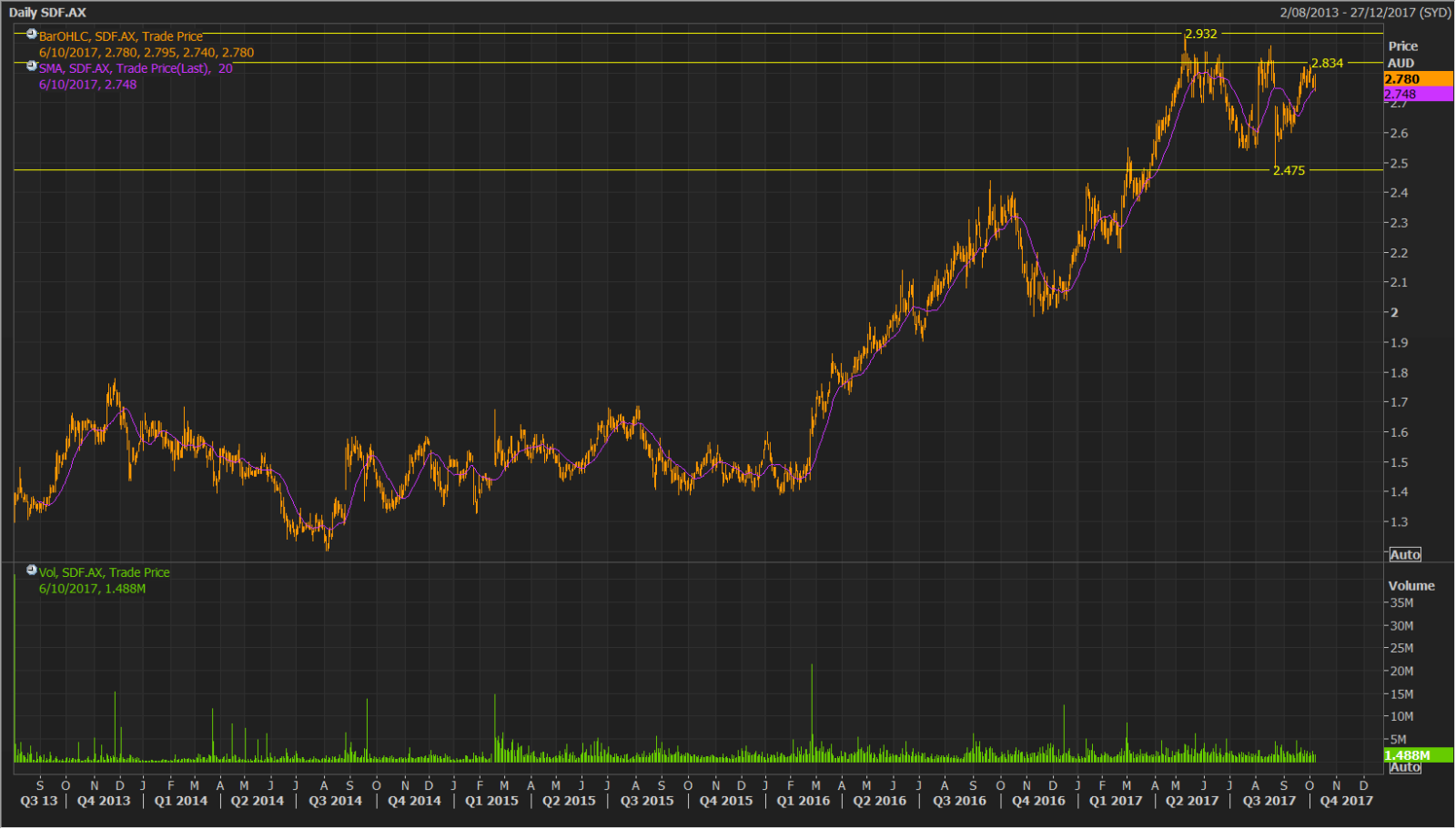Screen dimensions: 1456x829
Task: Click the Q2 2016 label on the time axis
Action: tap(880, 802)
